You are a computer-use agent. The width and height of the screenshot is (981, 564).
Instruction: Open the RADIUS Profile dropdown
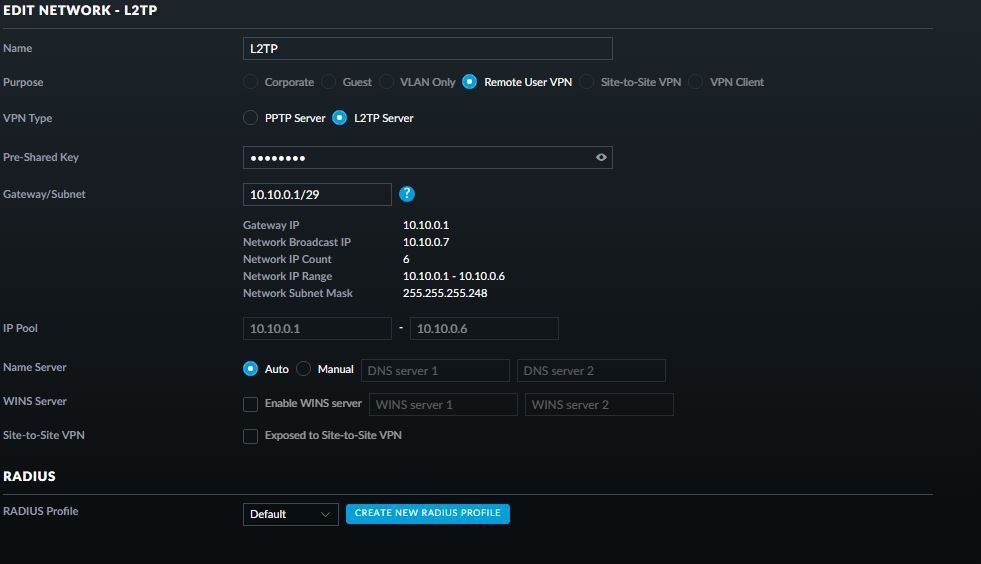(x=290, y=514)
